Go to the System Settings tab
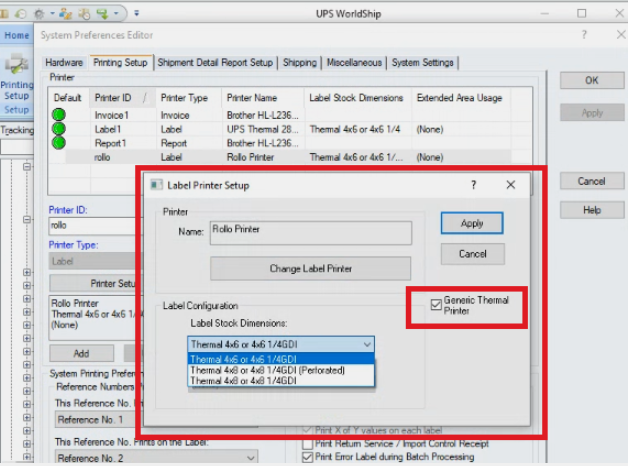 pos(423,62)
